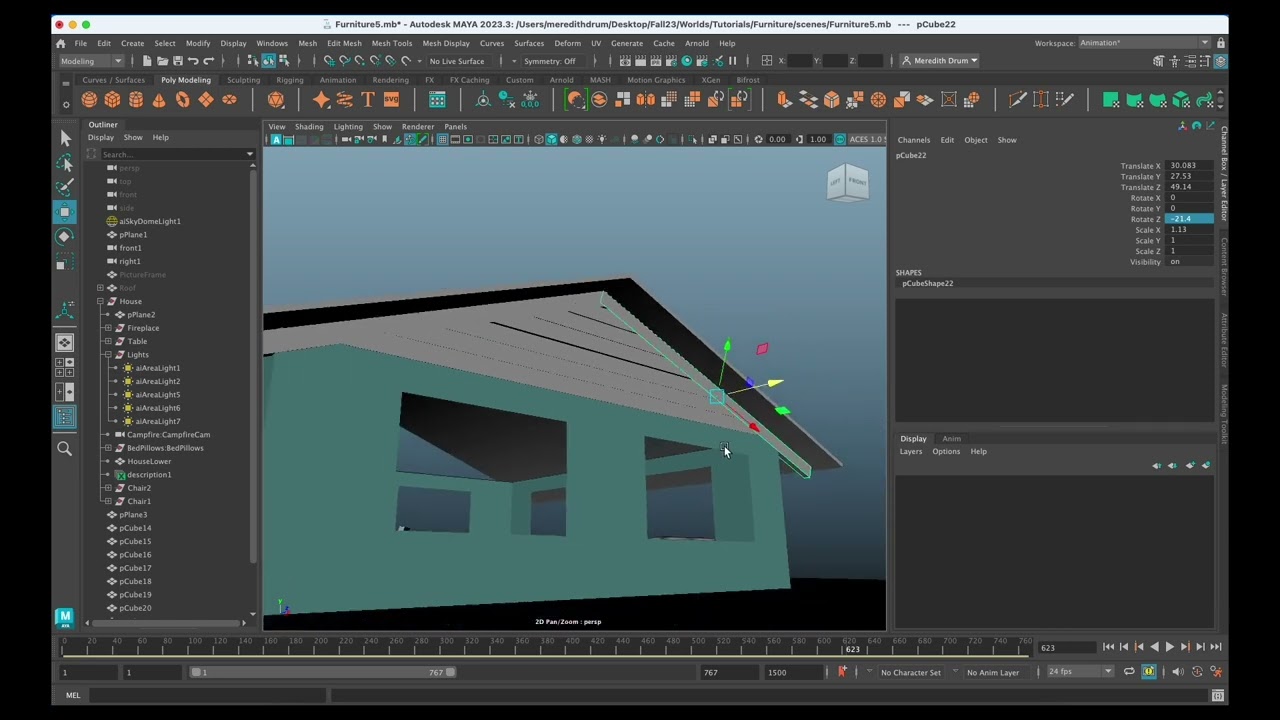Click play forward button
This screenshot has width=1280, height=720.
pyautogui.click(x=1169, y=648)
